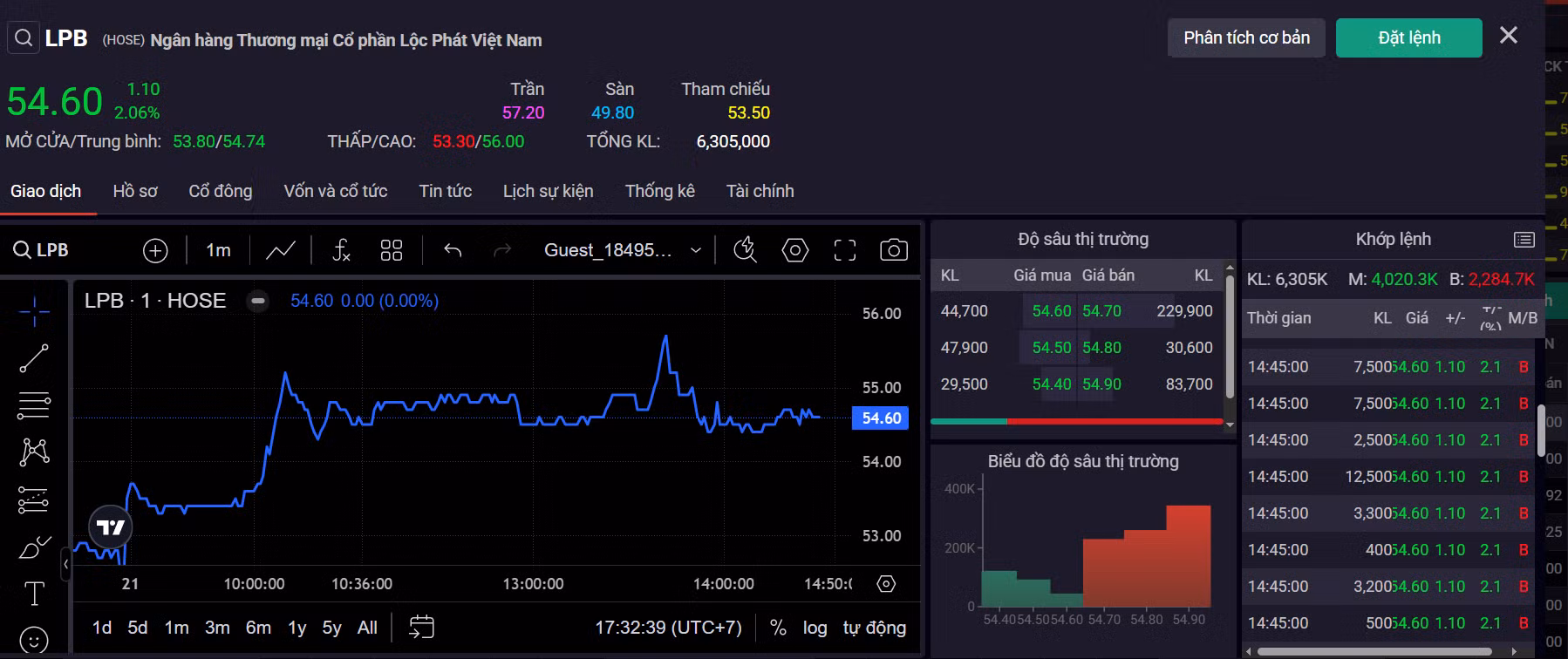Close the LPB stock detail panel
This screenshot has height=659, width=1568.
[x=1509, y=35]
